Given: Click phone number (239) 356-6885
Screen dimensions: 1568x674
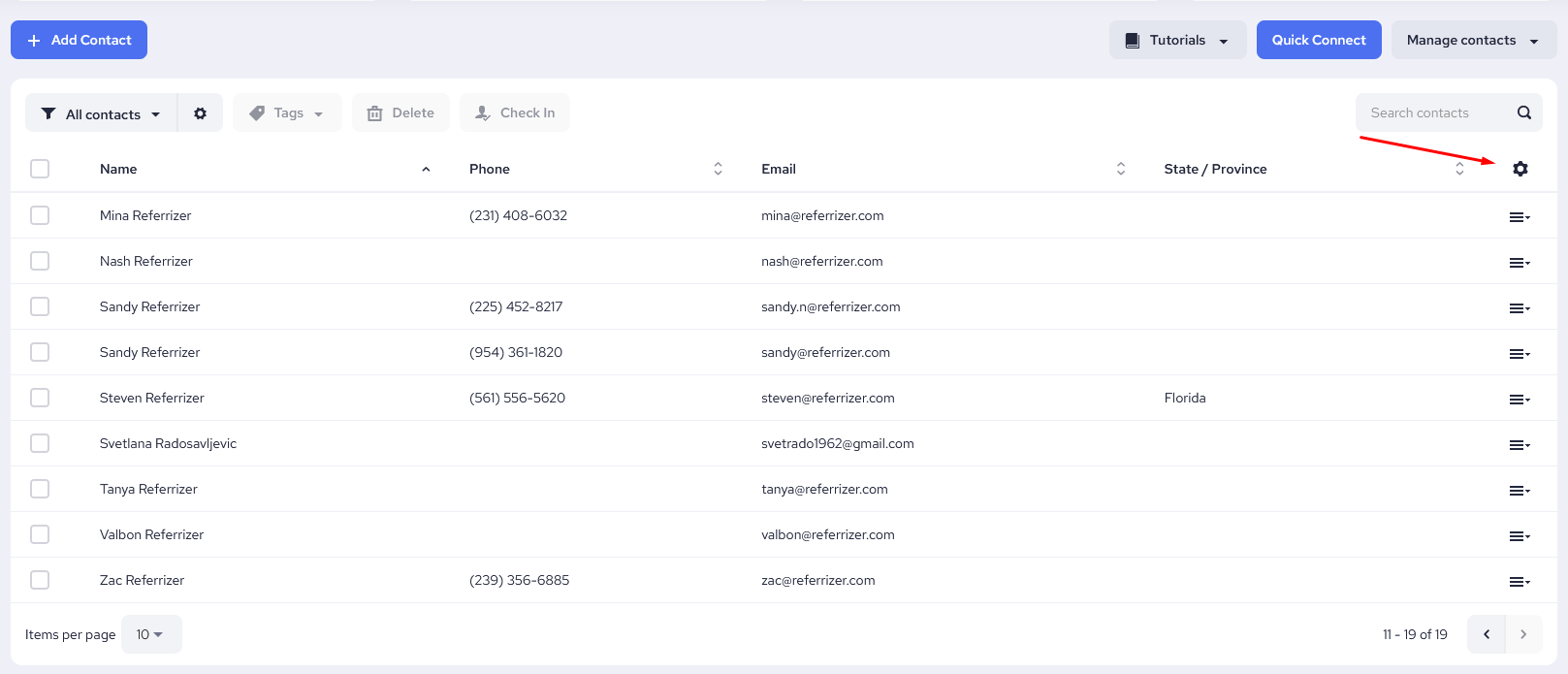Looking at the screenshot, I should [519, 580].
